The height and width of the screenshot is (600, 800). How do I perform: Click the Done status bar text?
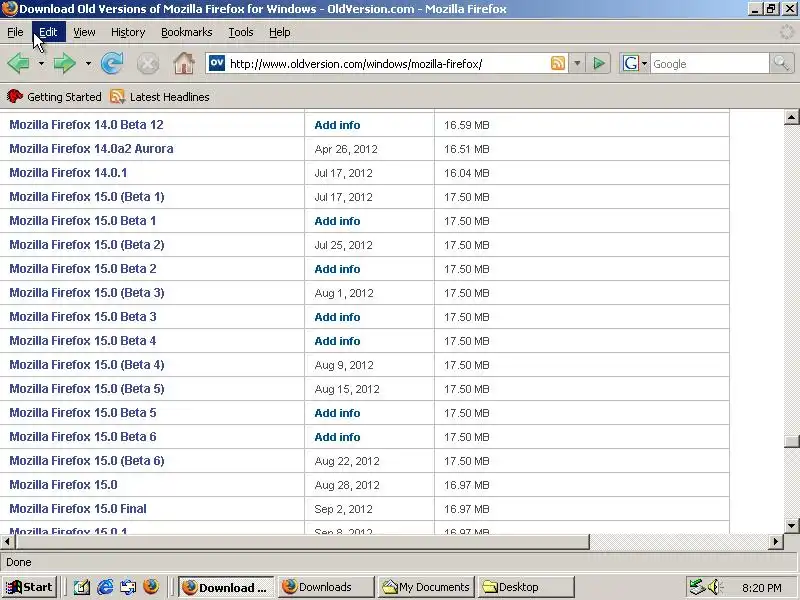(x=19, y=562)
